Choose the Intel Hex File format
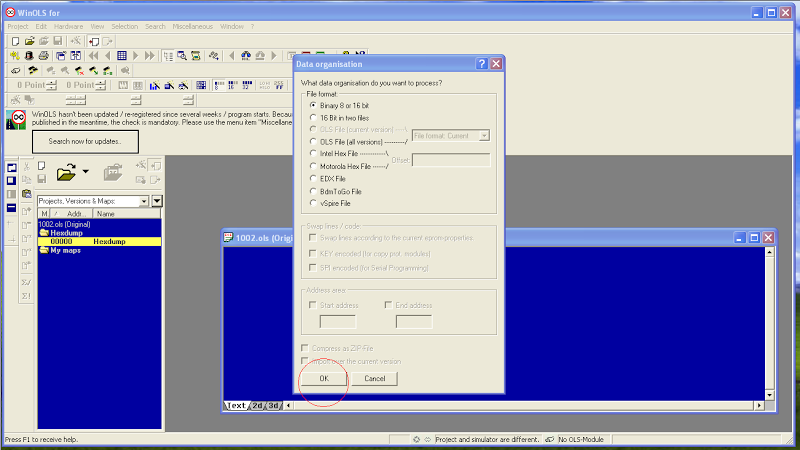The height and width of the screenshot is (450, 800). [313, 153]
